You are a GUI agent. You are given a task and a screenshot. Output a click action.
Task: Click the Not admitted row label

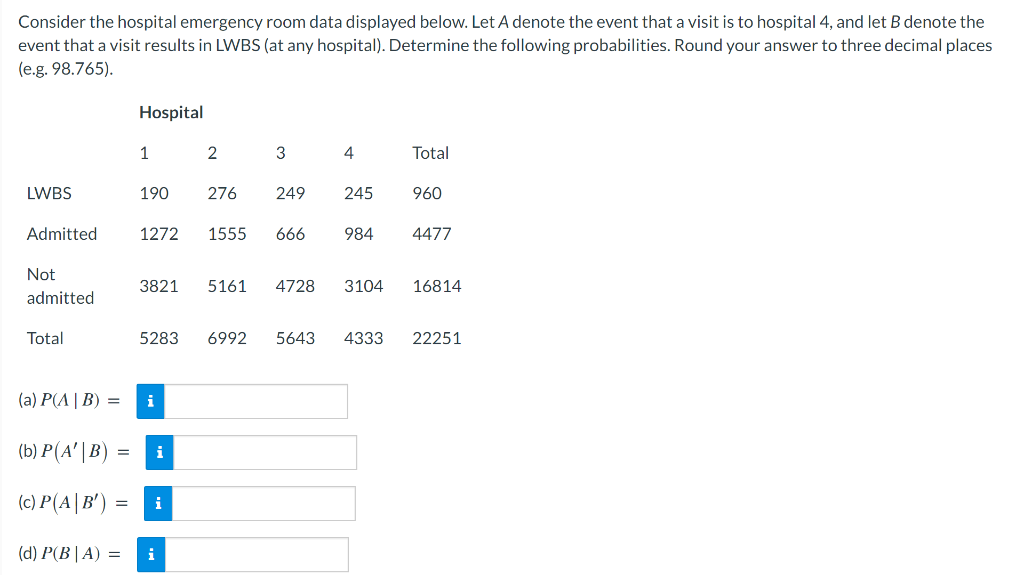pos(60,286)
